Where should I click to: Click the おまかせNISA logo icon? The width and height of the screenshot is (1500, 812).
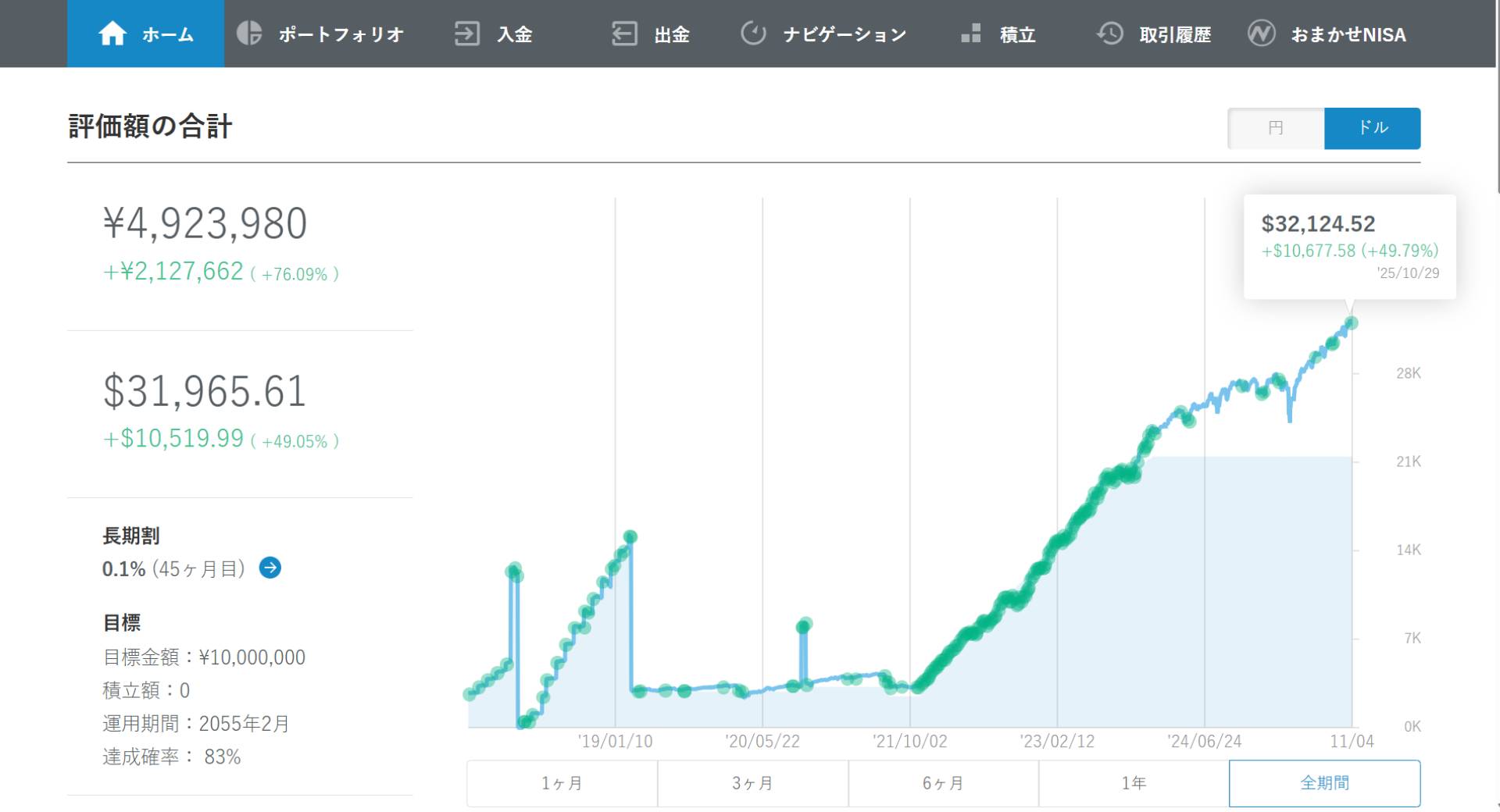[x=1261, y=34]
